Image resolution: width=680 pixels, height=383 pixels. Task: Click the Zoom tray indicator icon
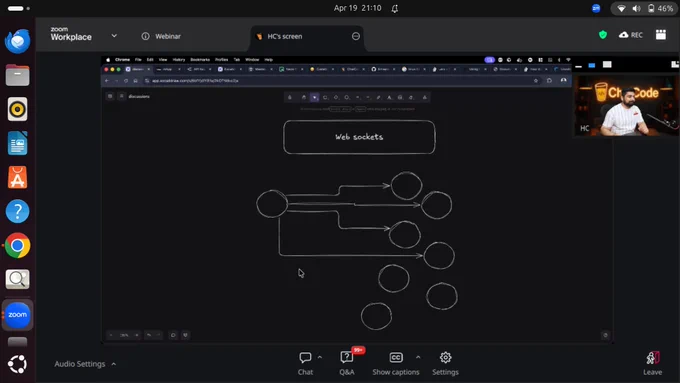click(596, 8)
